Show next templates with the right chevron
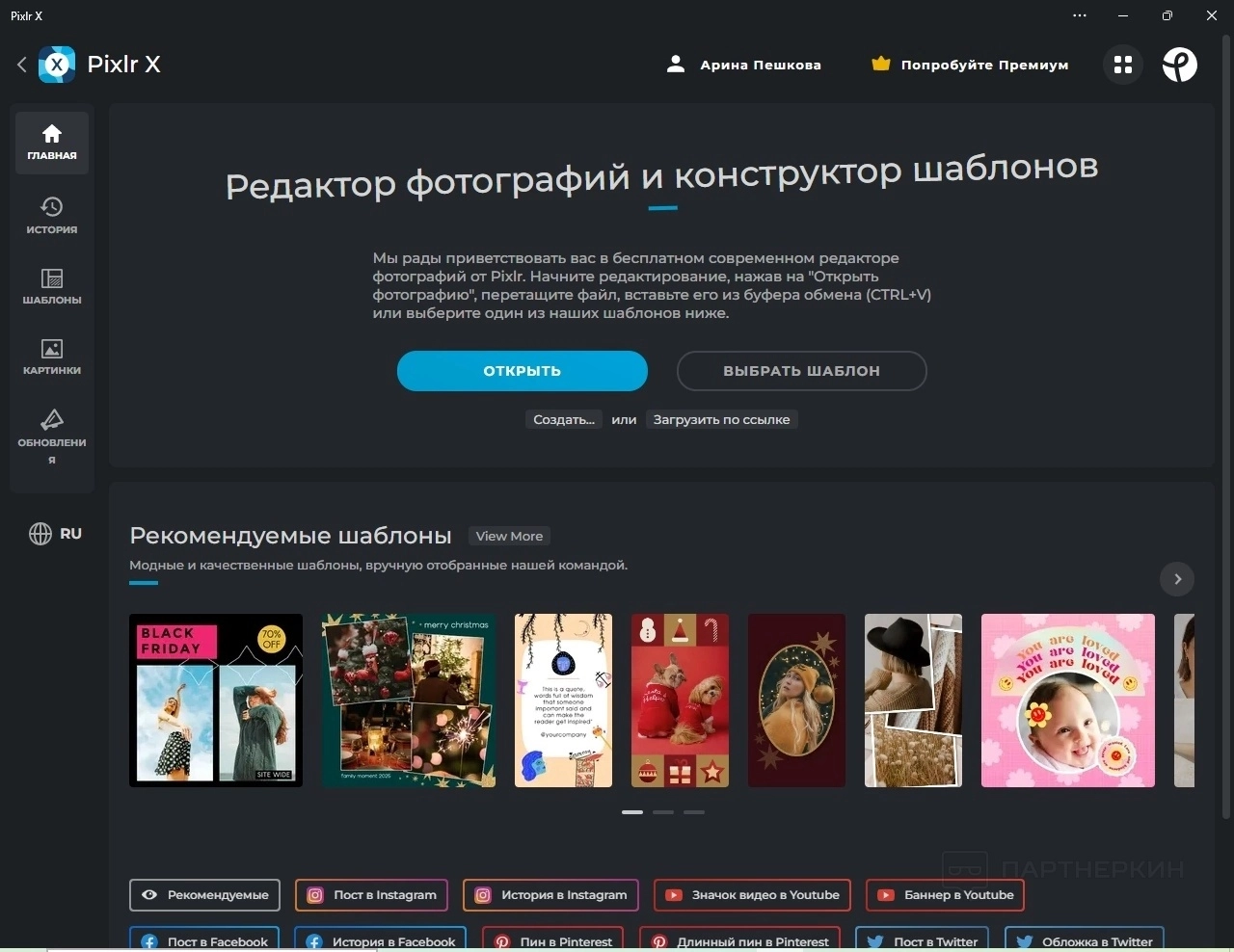Image resolution: width=1234 pixels, height=952 pixels. (1177, 579)
